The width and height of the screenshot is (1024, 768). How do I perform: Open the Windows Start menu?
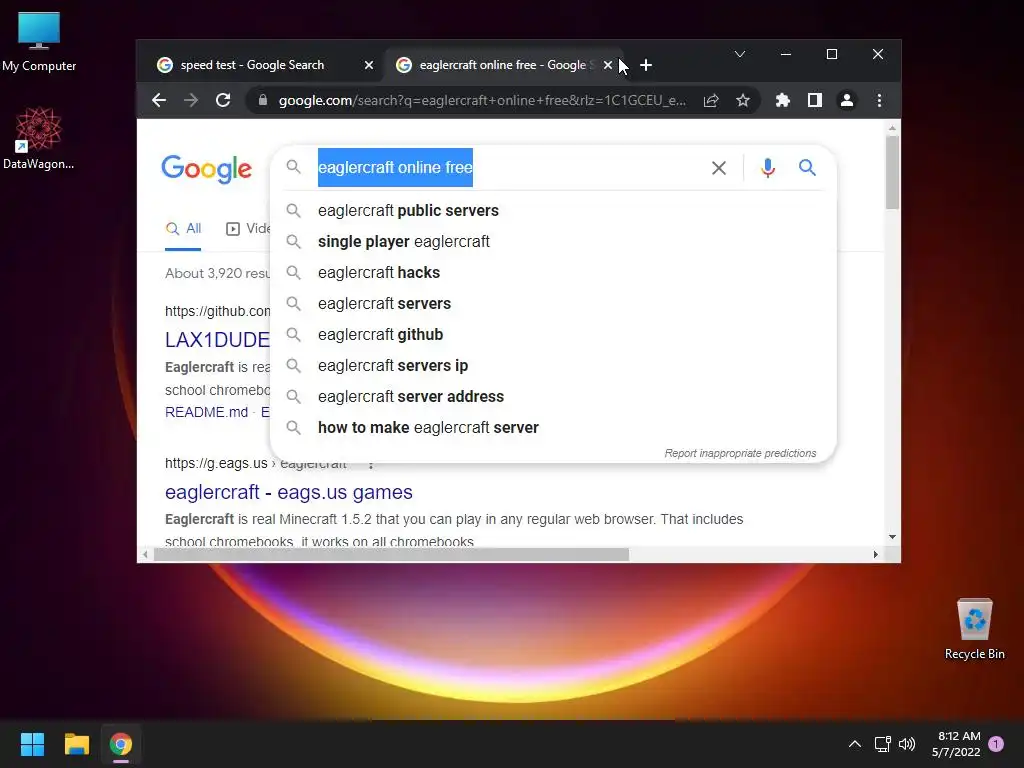(32, 744)
